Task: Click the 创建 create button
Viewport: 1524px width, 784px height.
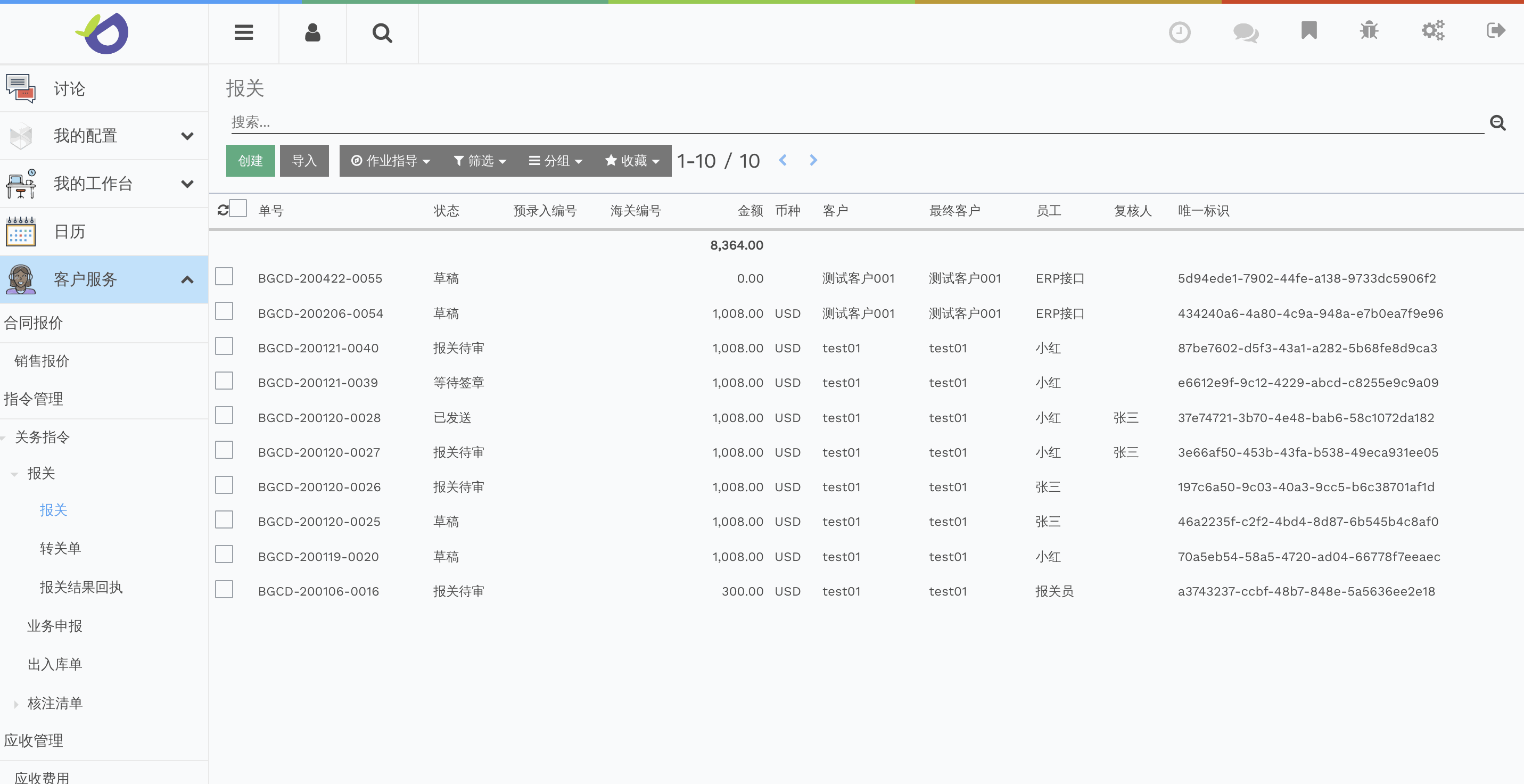Action: click(x=250, y=160)
